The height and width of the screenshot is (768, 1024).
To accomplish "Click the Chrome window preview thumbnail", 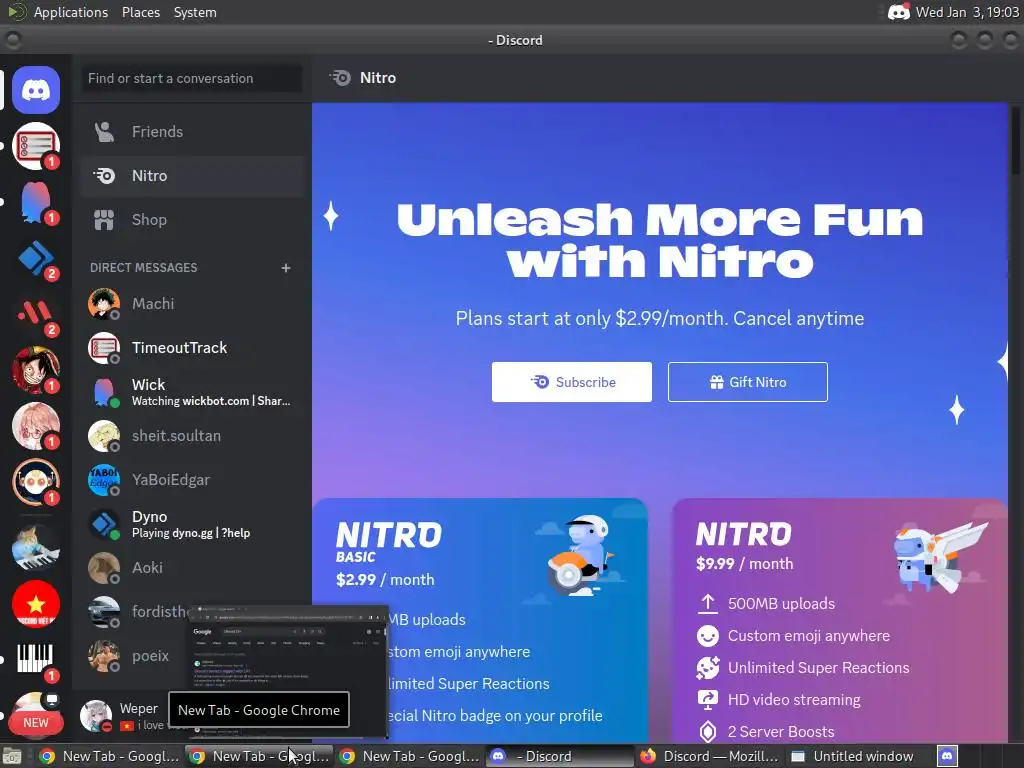I will point(287,671).
